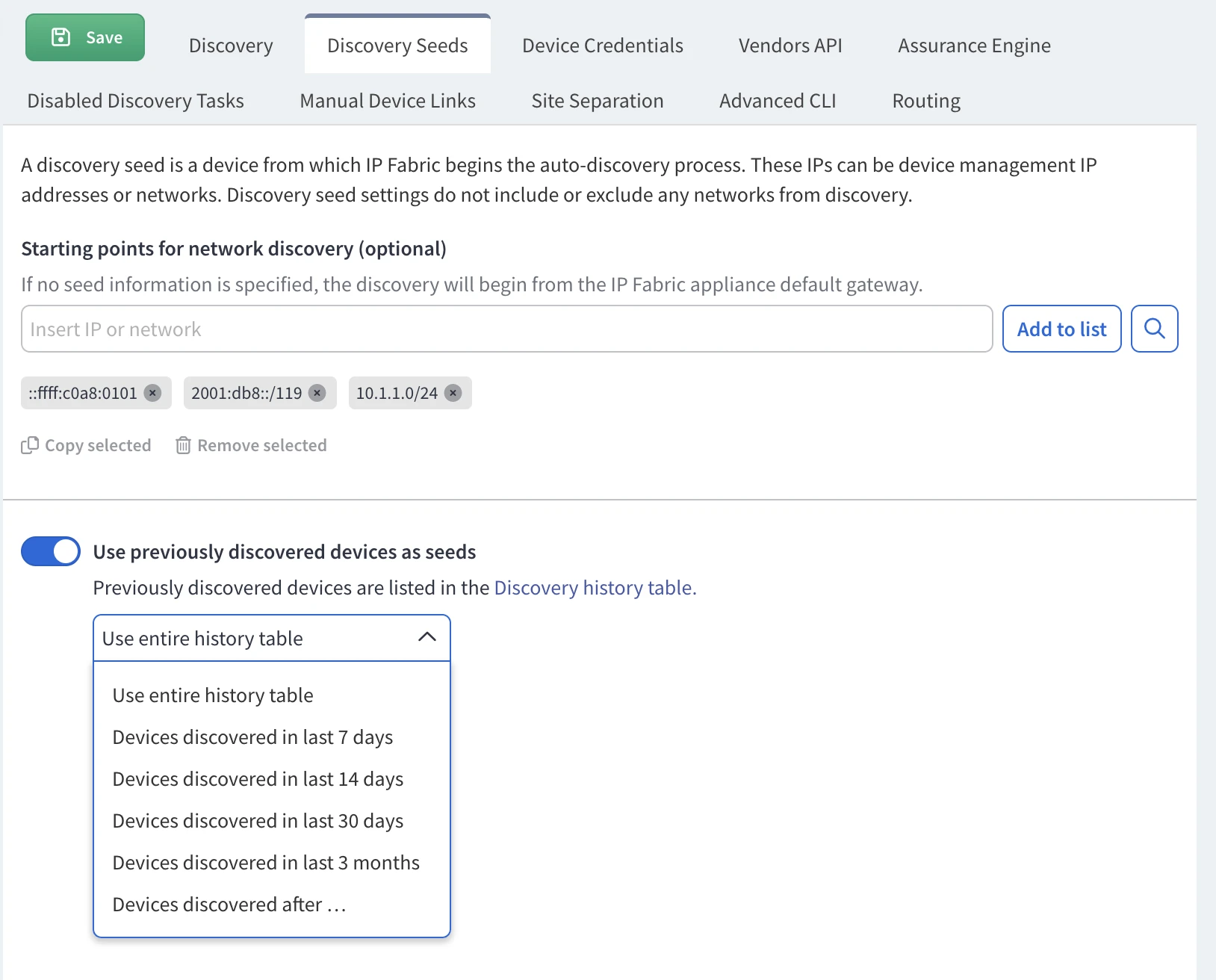
Task: Switch to the Device Credentials tab
Action: (602, 46)
